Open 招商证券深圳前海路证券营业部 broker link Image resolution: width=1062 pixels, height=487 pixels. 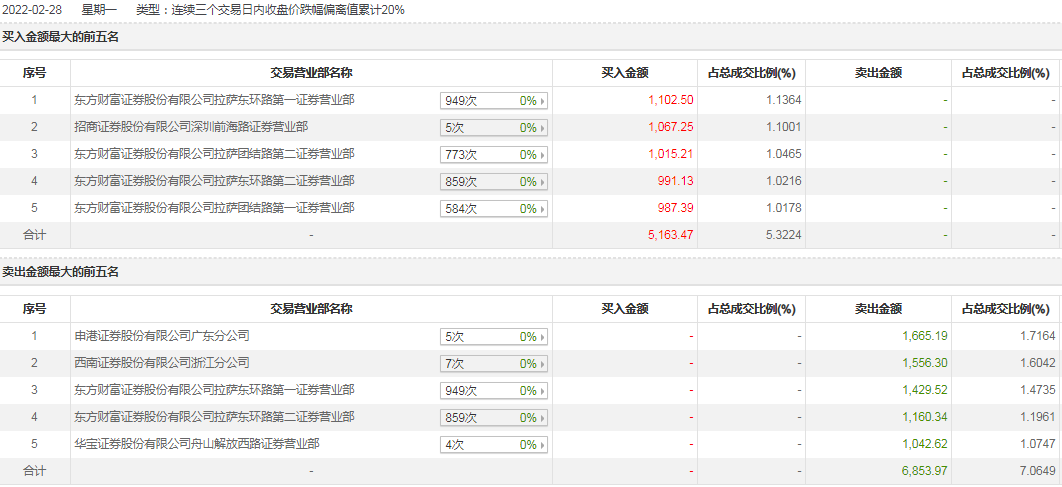pos(191,127)
